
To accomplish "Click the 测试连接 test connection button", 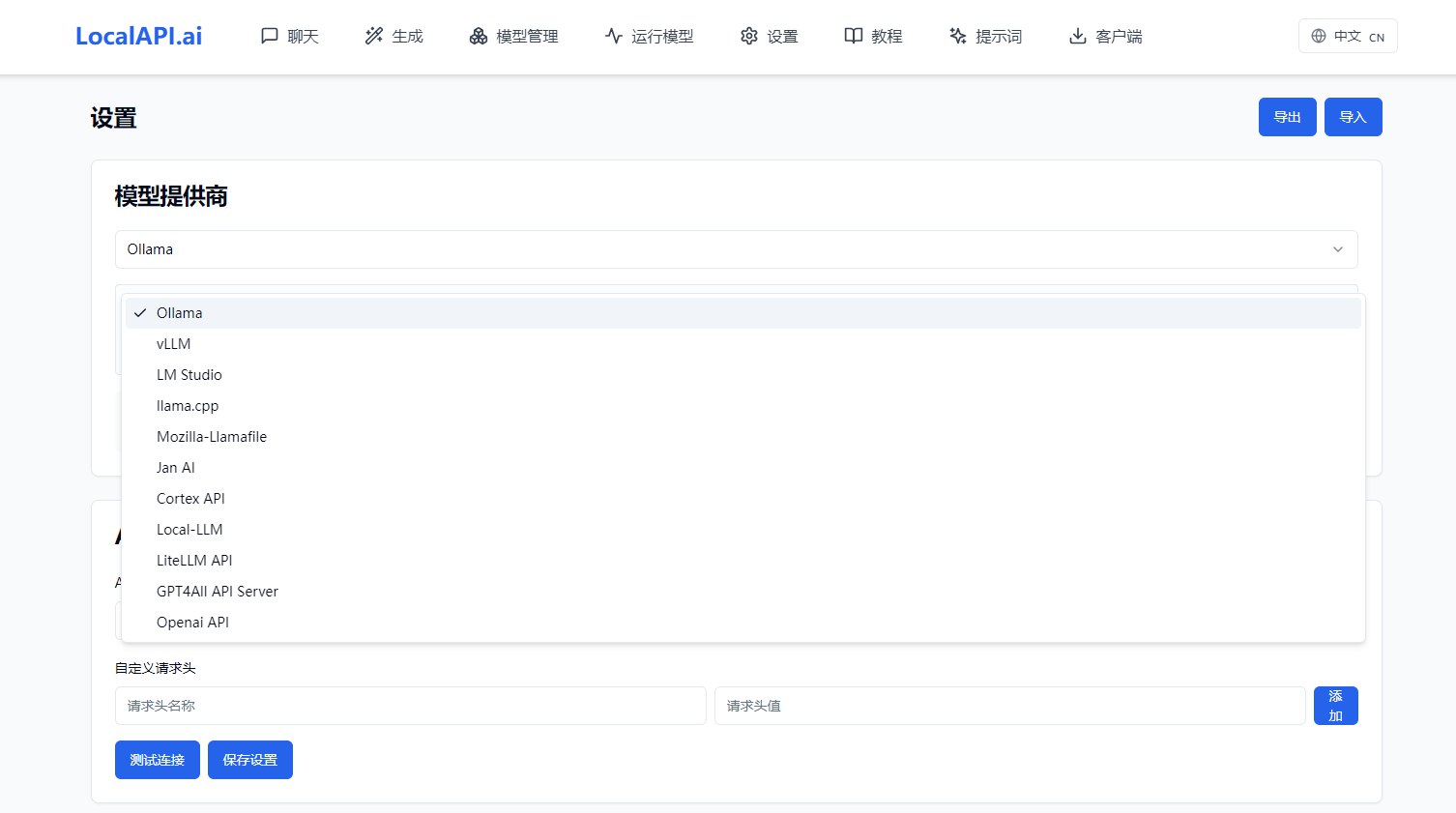I will [158, 760].
